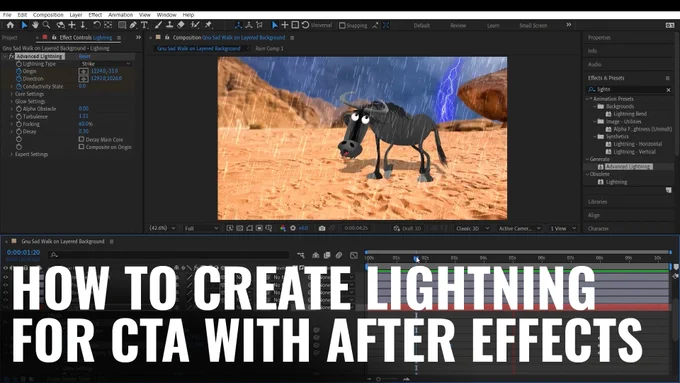Image resolution: width=680 pixels, height=383 pixels.
Task: Switch to the Review workspace
Action: coord(458,26)
